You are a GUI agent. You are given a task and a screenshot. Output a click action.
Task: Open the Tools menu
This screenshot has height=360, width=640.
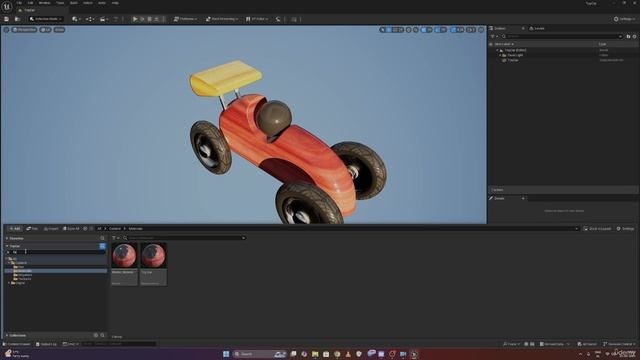click(x=60, y=3)
